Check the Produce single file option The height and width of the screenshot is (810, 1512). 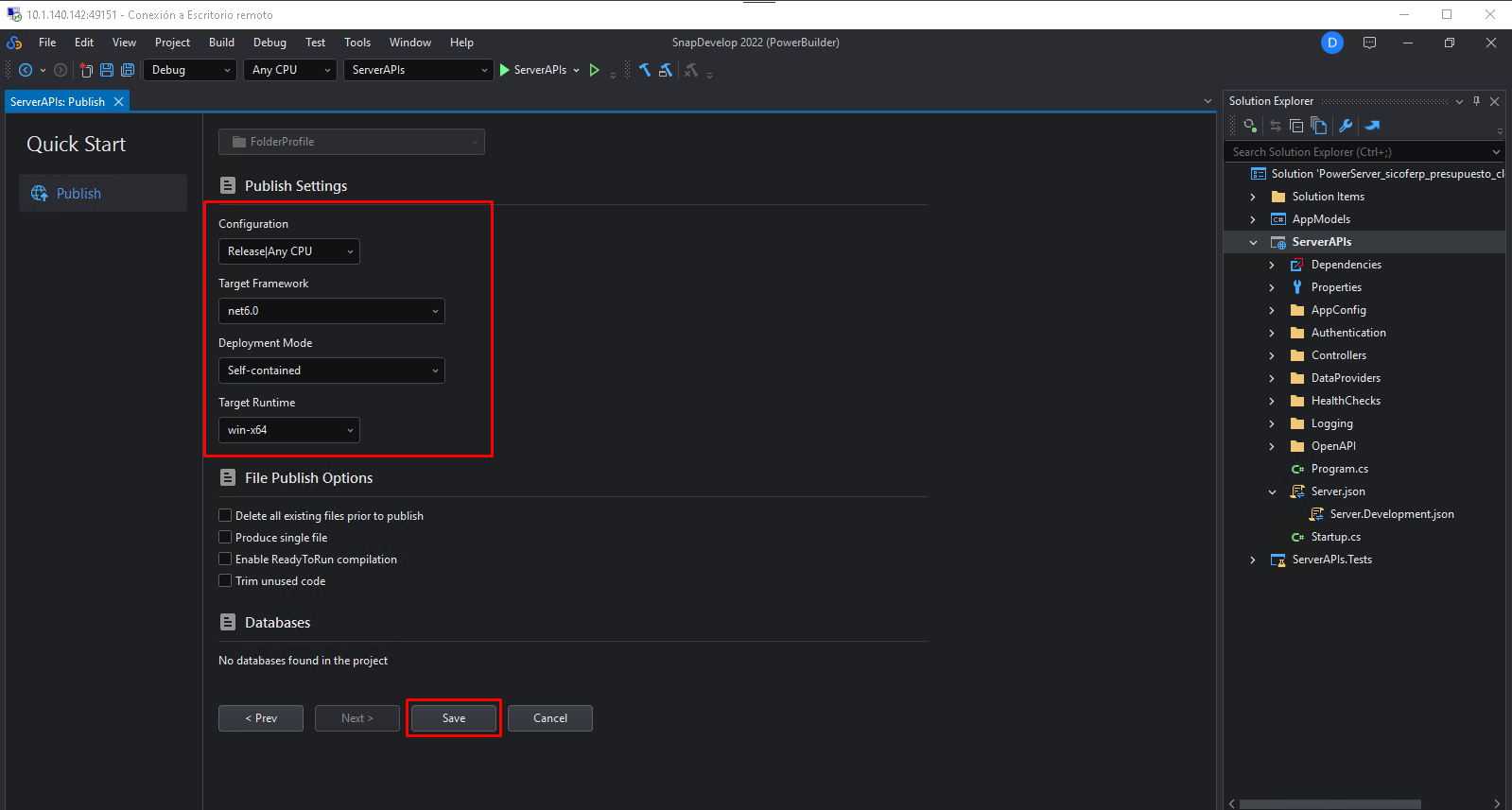click(x=225, y=538)
